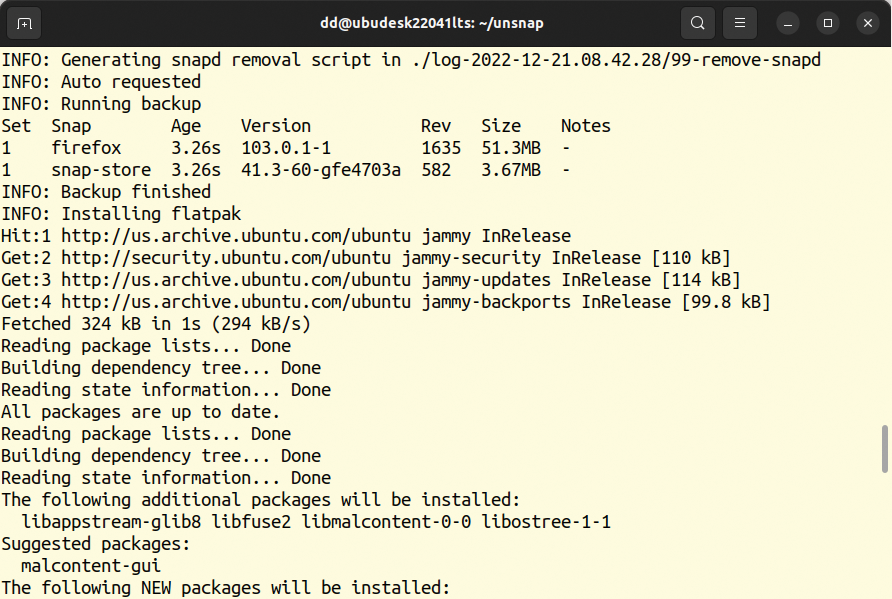Viewport: 892px width, 599px height.
Task: Click the security.ubuntu.com jammy-security URL
Action: [226, 258]
